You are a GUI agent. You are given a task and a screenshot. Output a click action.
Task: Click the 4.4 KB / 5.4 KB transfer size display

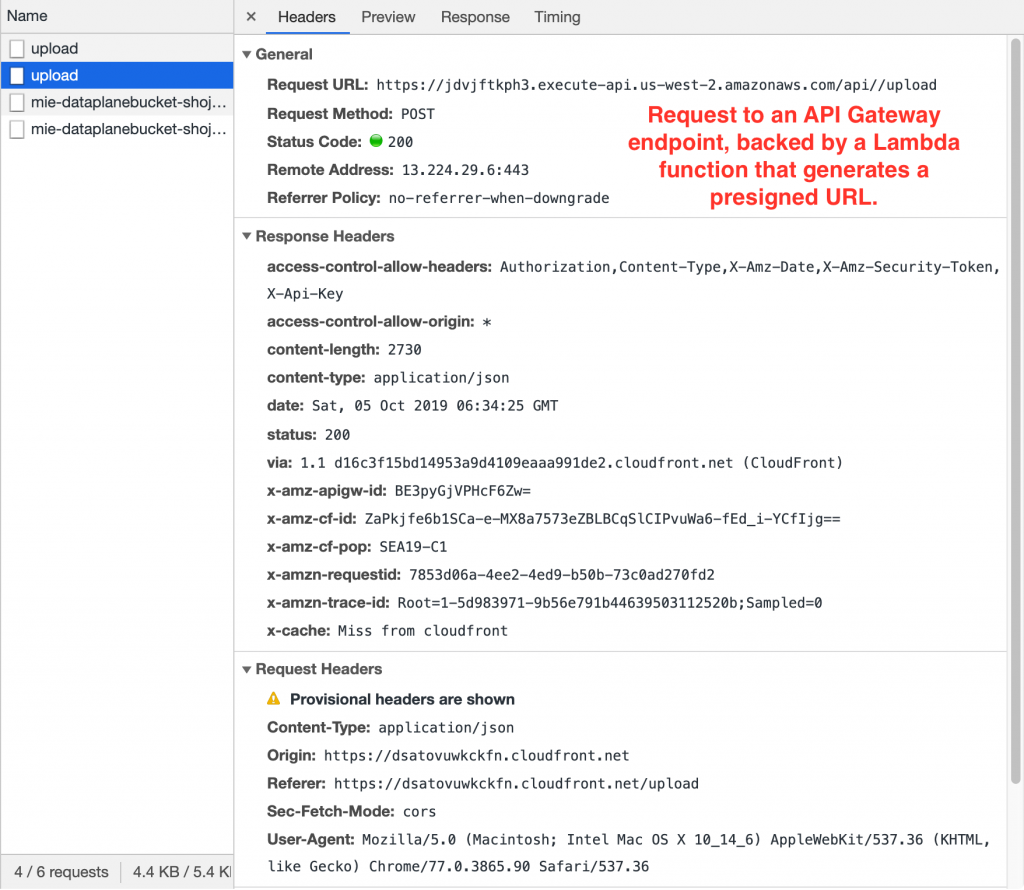pyautogui.click(x=180, y=872)
